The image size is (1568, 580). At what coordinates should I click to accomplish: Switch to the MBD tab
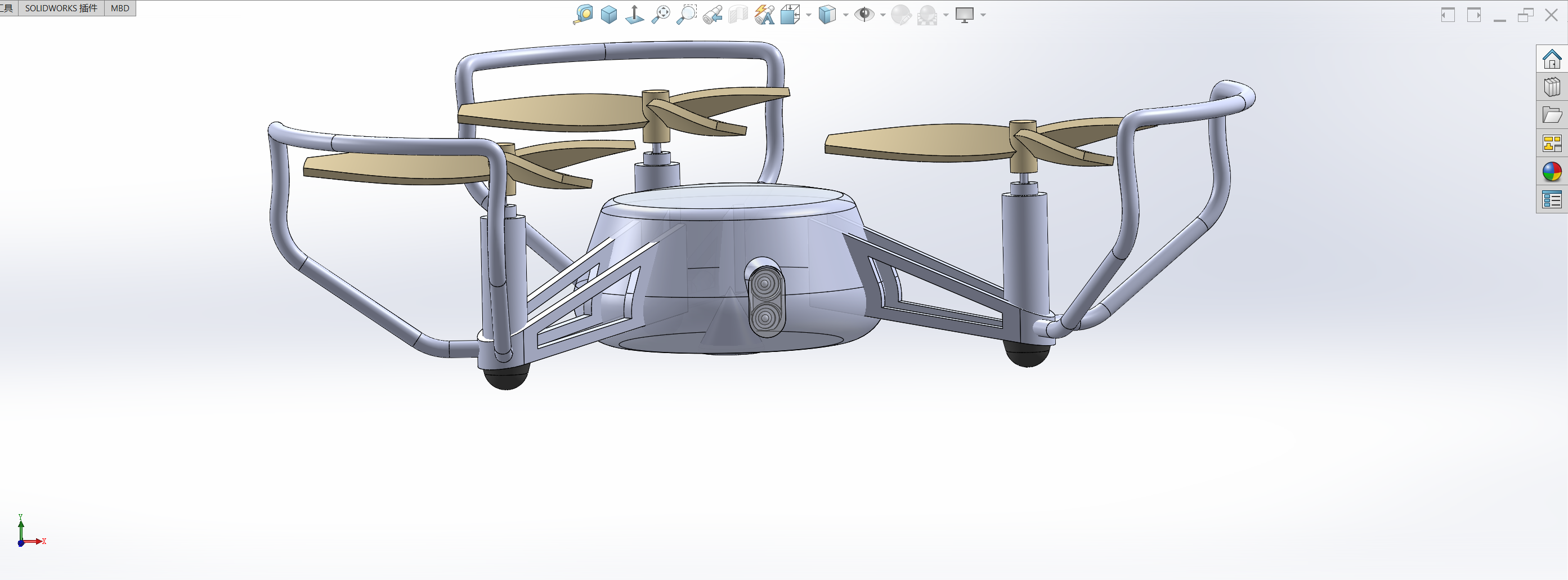point(120,8)
